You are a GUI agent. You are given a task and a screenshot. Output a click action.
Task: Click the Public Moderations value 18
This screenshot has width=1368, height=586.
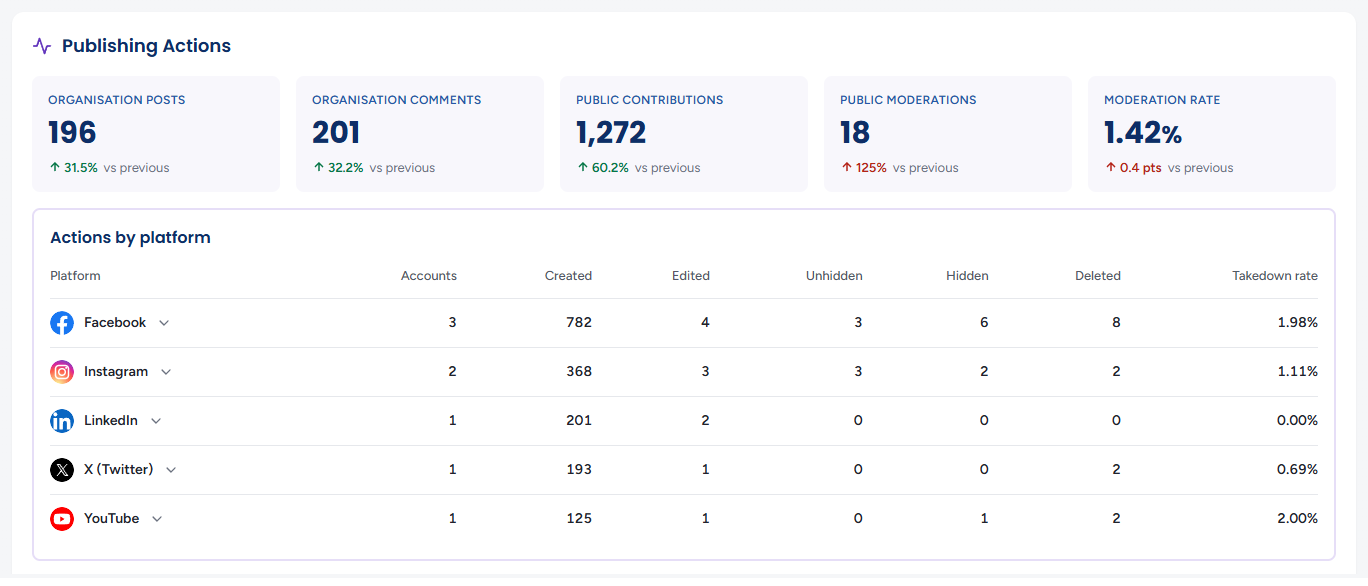pos(855,133)
